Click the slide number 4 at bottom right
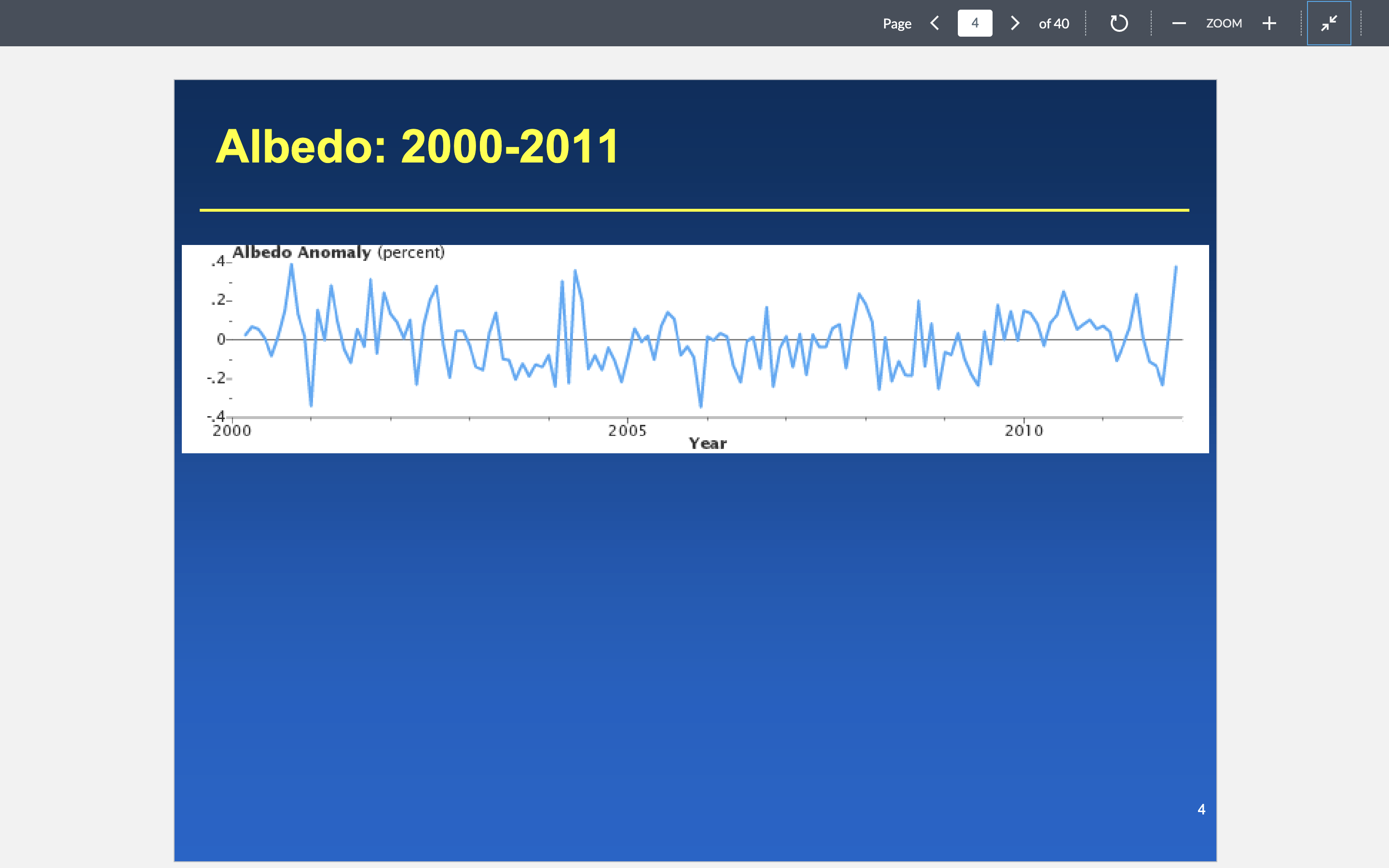The width and height of the screenshot is (1389, 868). pos(1201,810)
